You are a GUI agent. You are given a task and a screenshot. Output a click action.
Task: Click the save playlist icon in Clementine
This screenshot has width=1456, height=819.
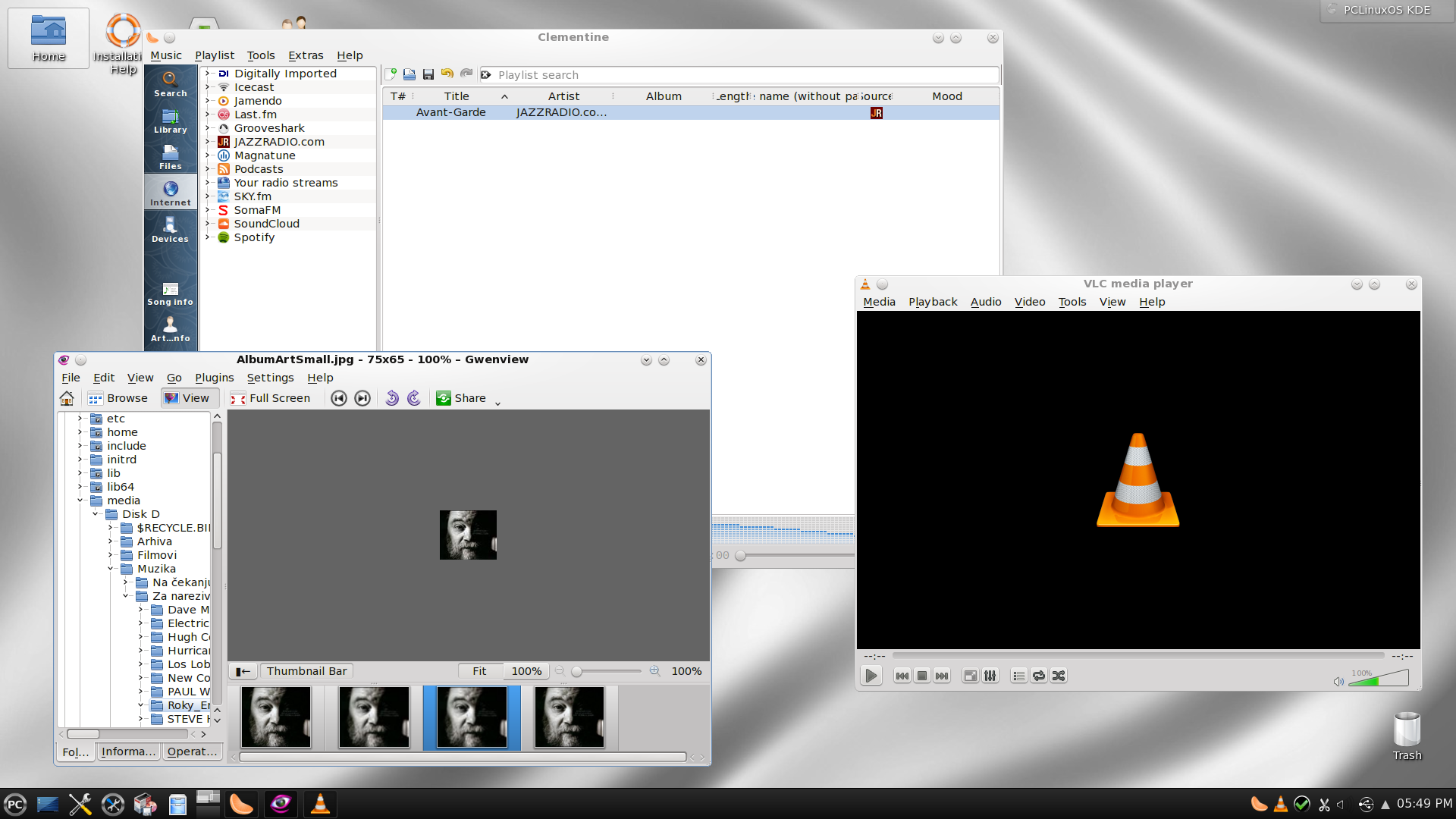click(x=428, y=74)
